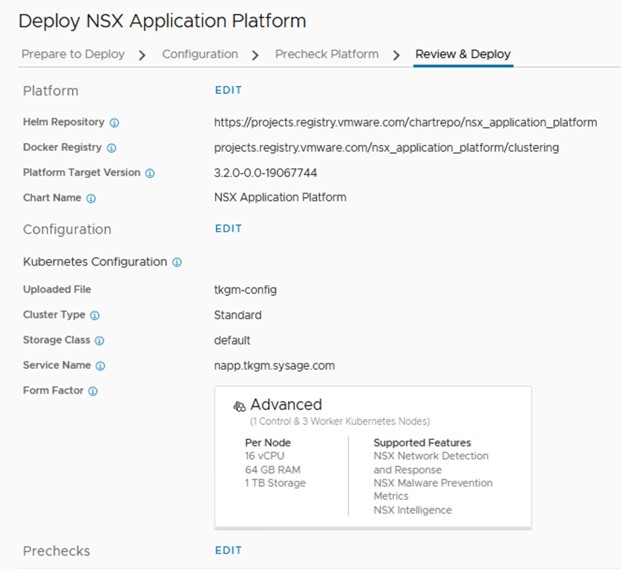Image resolution: width=621 pixels, height=569 pixels.
Task: Click info icon beside Docker Registry
Action: (x=111, y=148)
